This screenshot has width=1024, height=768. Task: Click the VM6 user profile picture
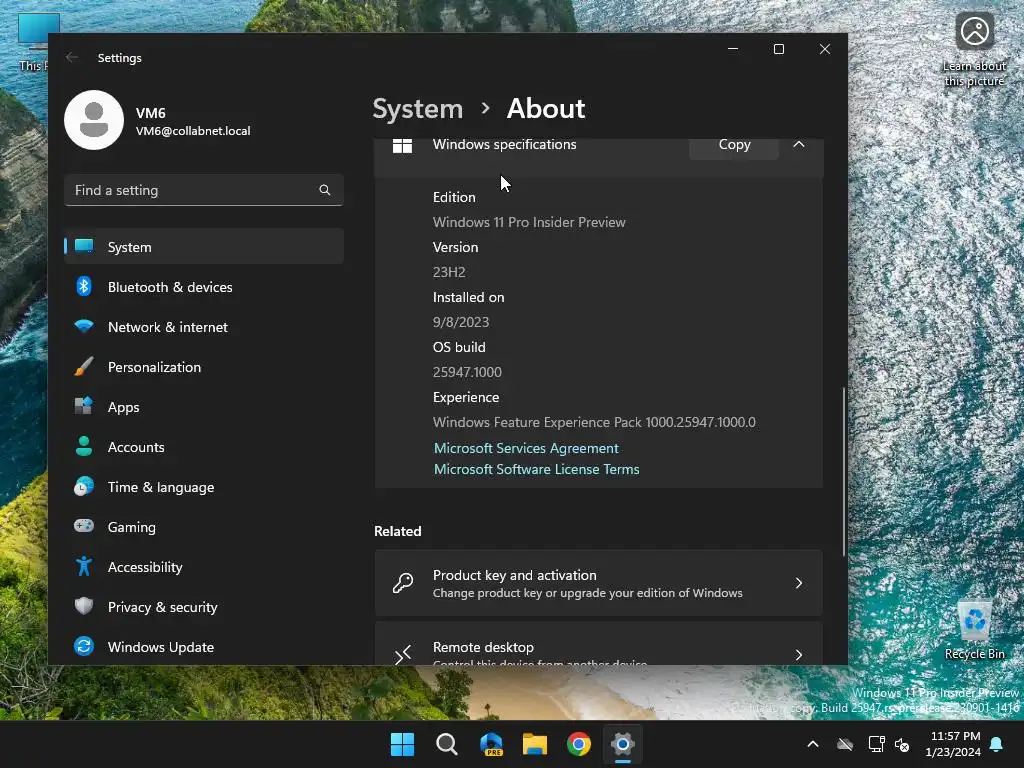pos(94,120)
